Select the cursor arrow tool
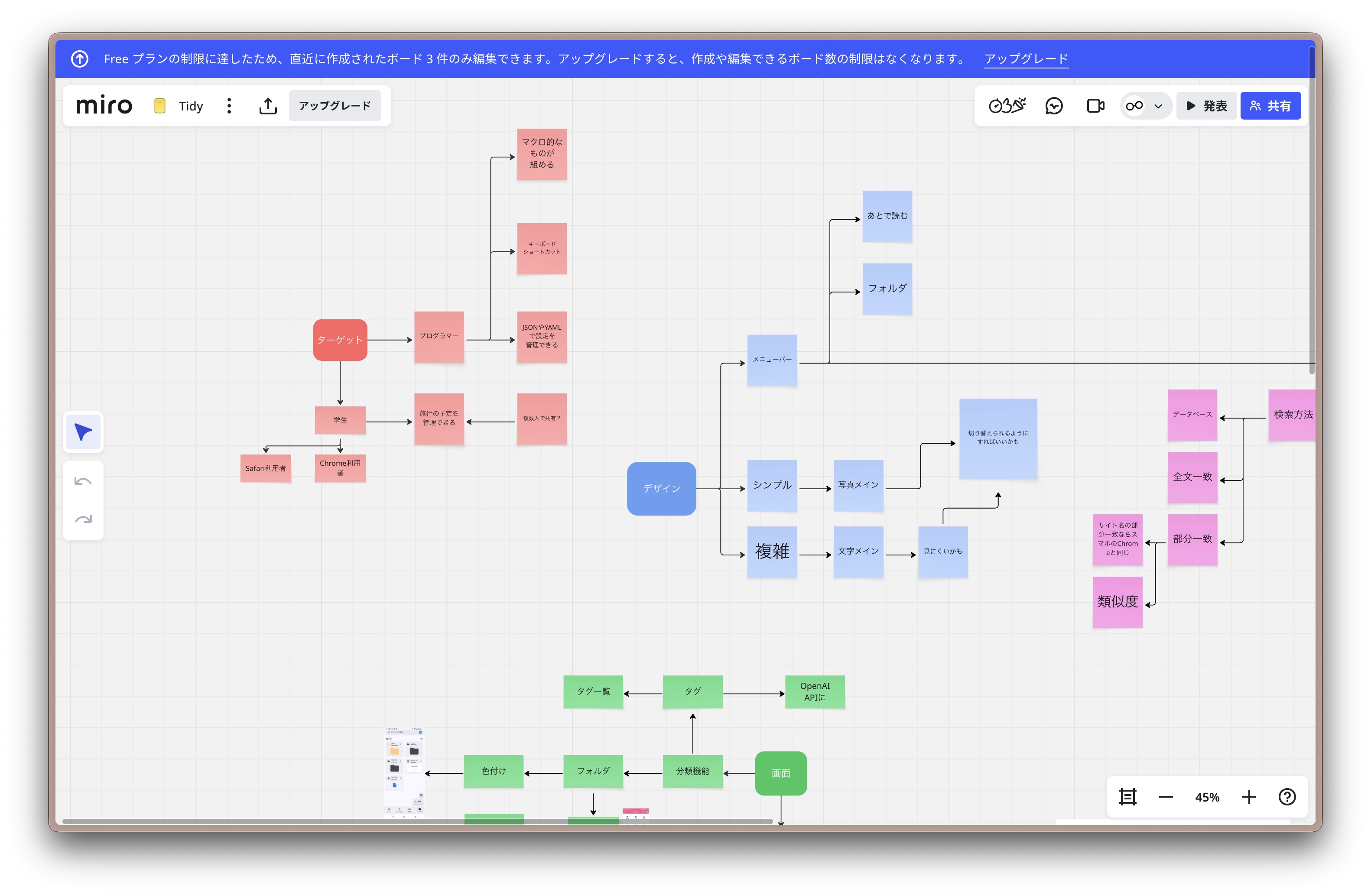Image resolution: width=1371 pixels, height=896 pixels. (83, 432)
